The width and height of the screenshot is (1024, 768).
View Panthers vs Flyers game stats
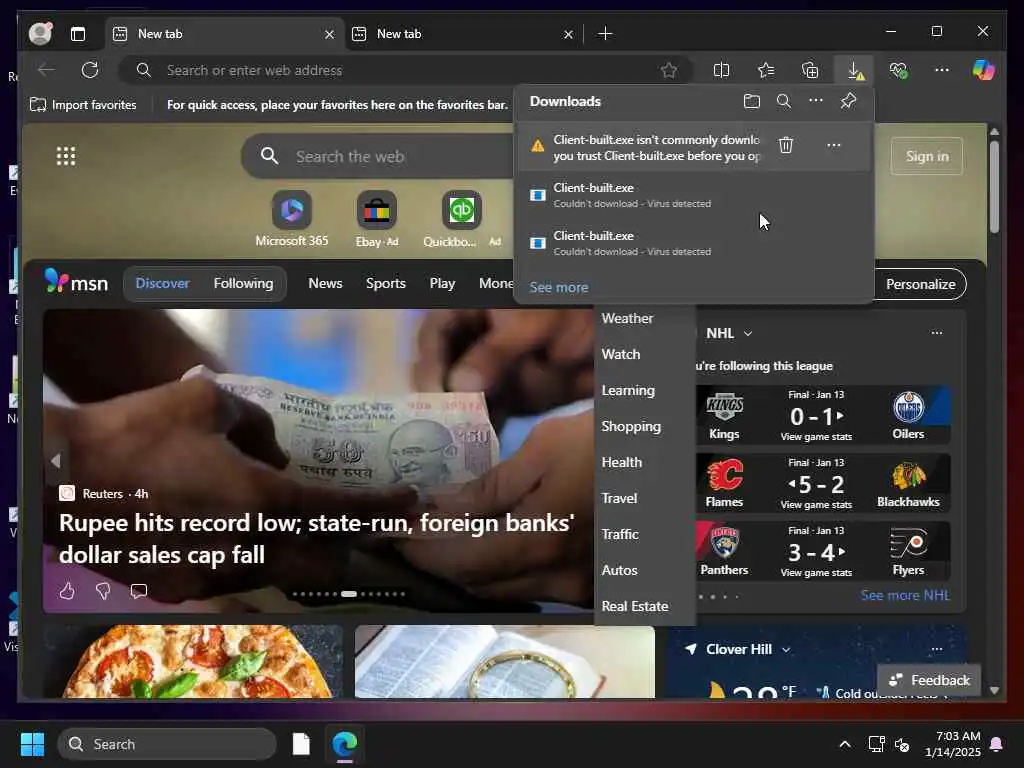tap(816, 573)
